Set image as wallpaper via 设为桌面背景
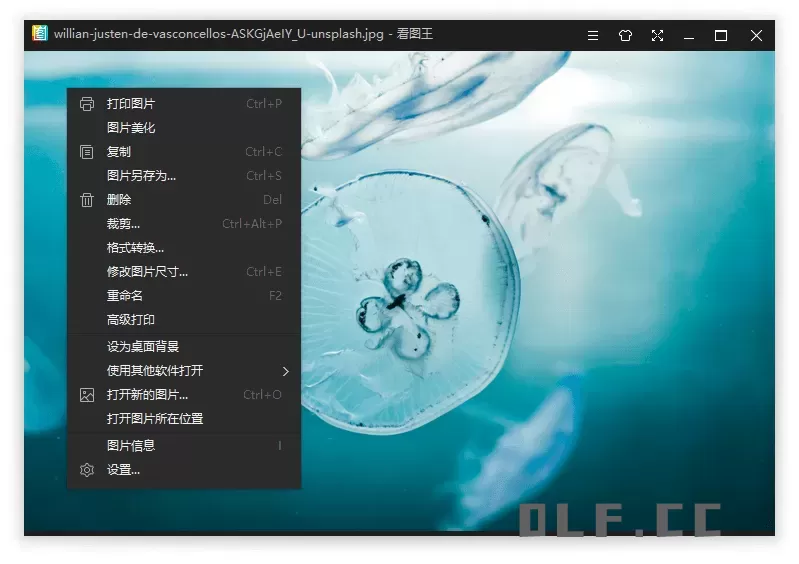This screenshot has height=564, width=799. point(143,347)
